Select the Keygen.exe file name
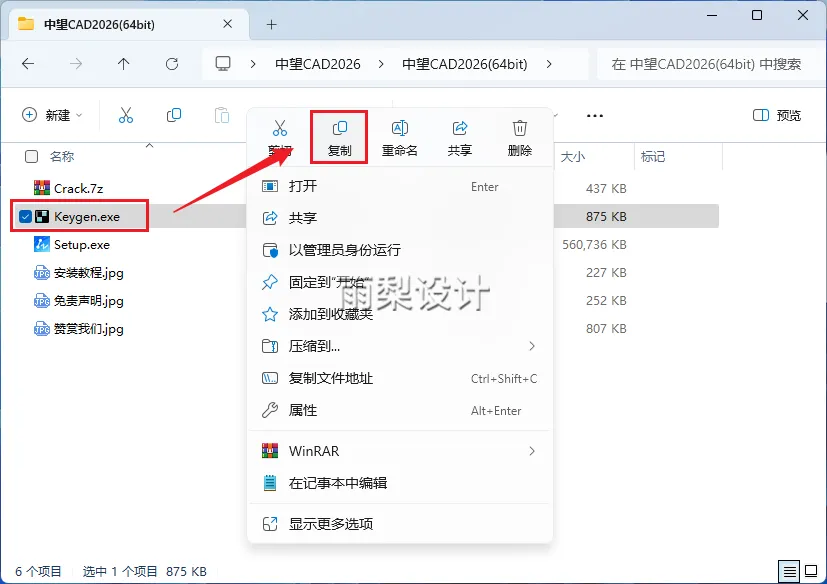This screenshot has height=584, width=827. point(86,217)
